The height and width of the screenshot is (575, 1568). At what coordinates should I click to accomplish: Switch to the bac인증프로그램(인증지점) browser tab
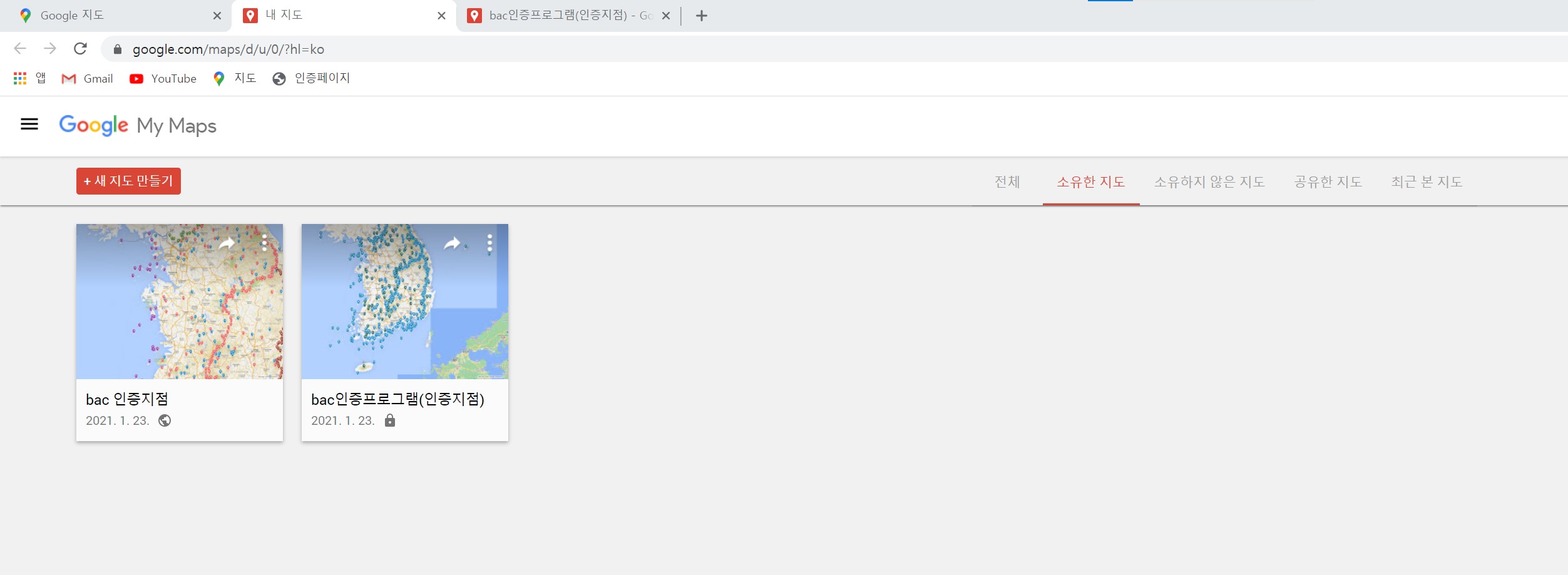point(569,16)
